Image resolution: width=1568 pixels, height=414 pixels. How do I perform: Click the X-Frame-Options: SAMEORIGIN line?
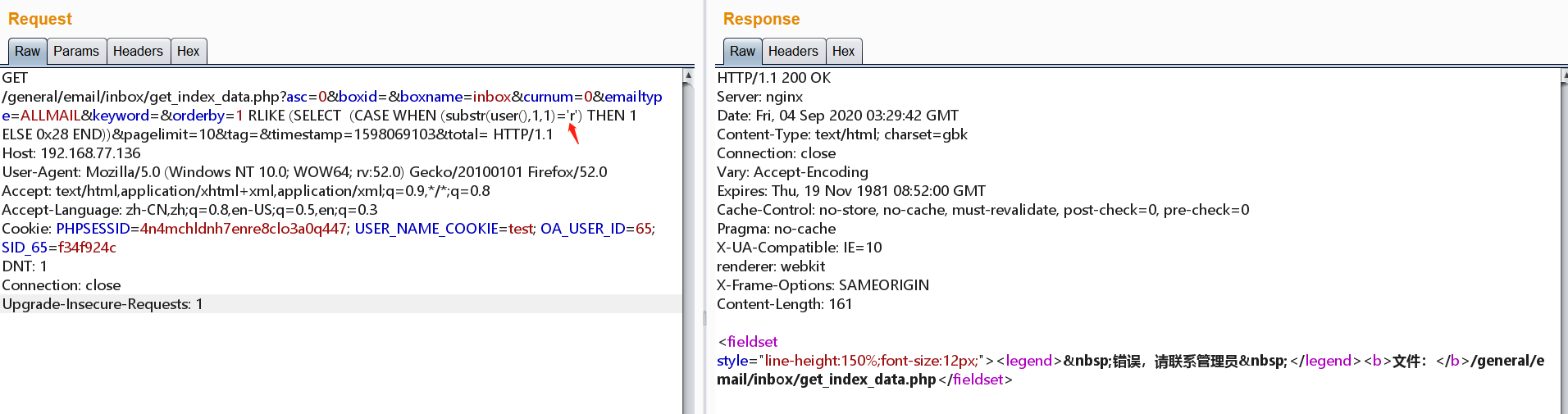click(x=823, y=285)
